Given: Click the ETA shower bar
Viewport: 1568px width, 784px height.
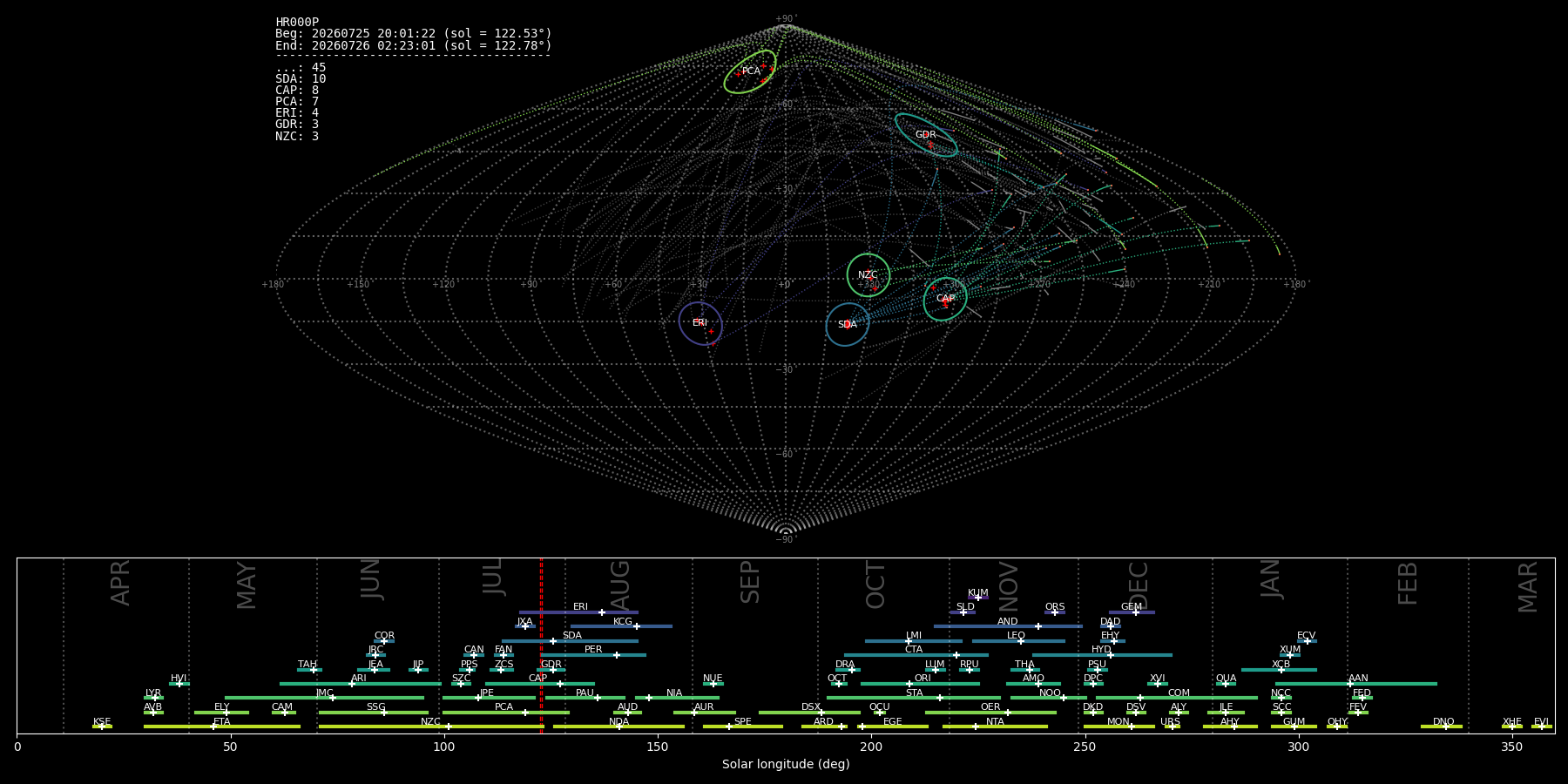Looking at the screenshot, I should [x=222, y=727].
